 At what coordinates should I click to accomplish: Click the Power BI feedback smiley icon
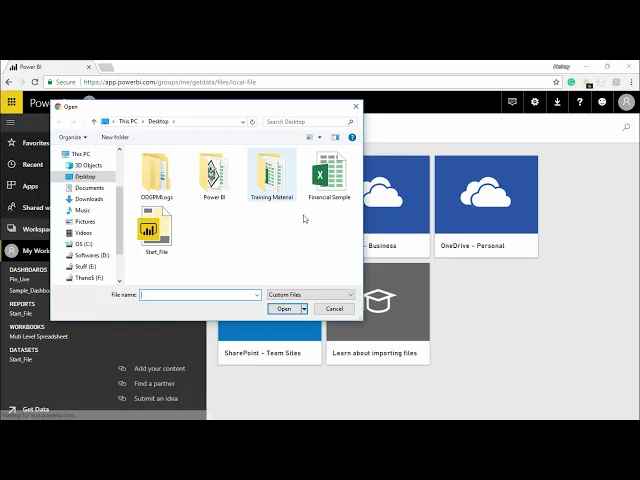pyautogui.click(x=602, y=102)
